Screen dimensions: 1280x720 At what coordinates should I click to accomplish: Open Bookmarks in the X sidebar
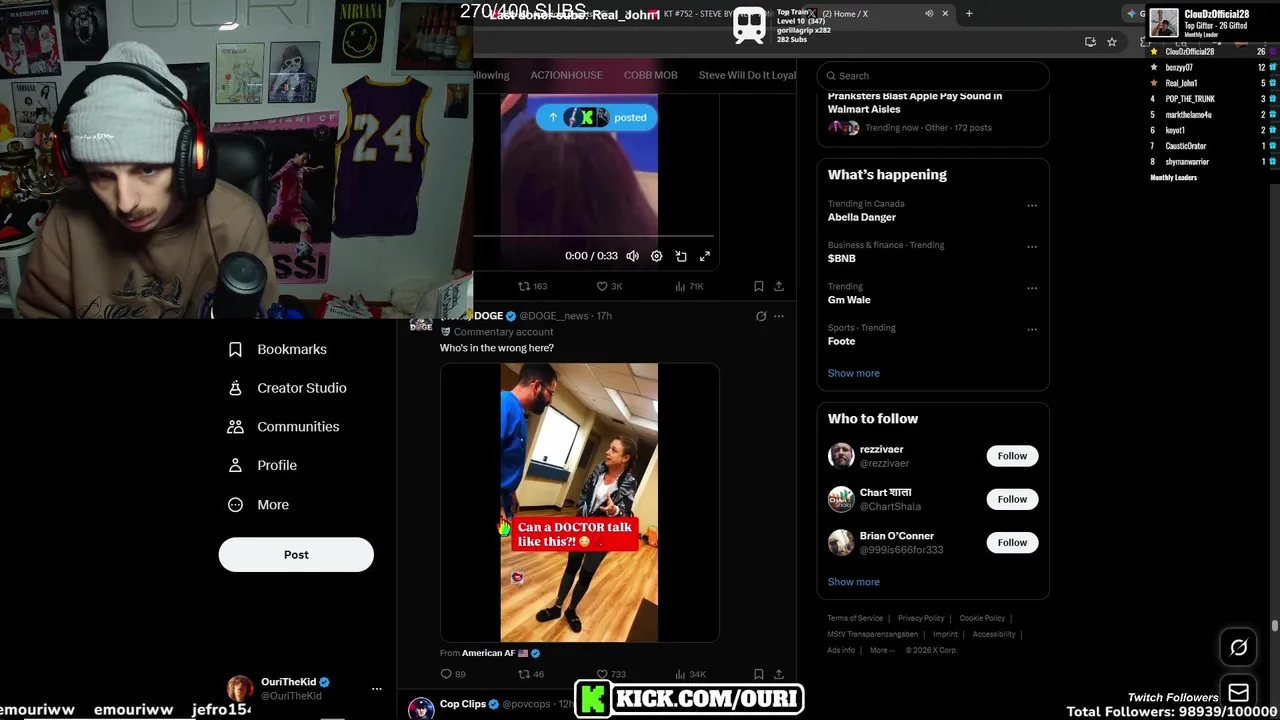pos(278,349)
